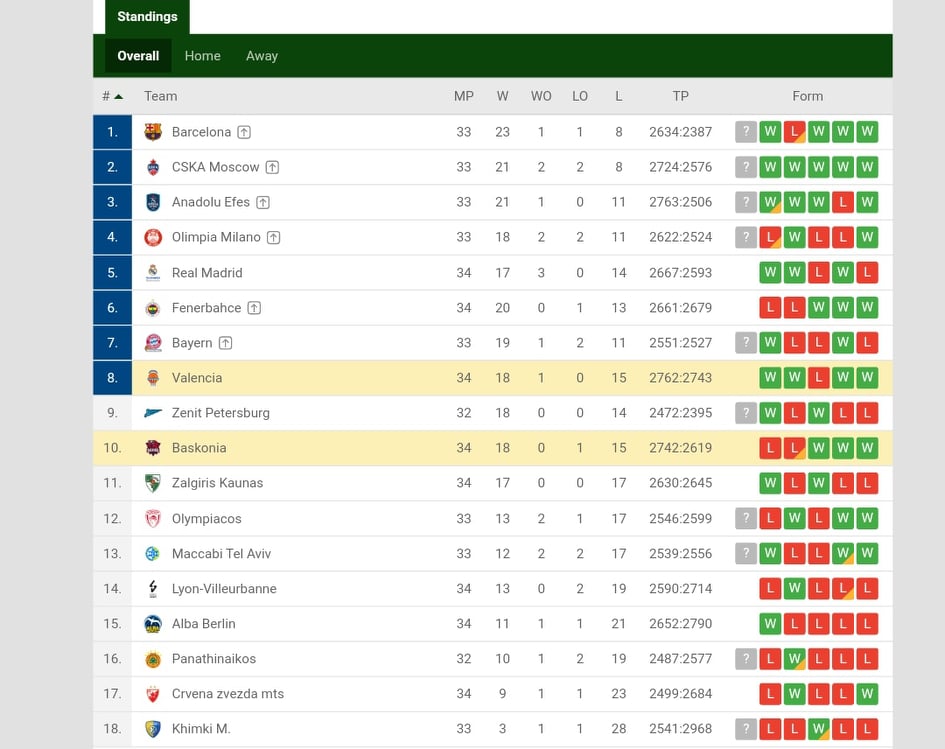Select the Overall standings tab

coord(138,56)
